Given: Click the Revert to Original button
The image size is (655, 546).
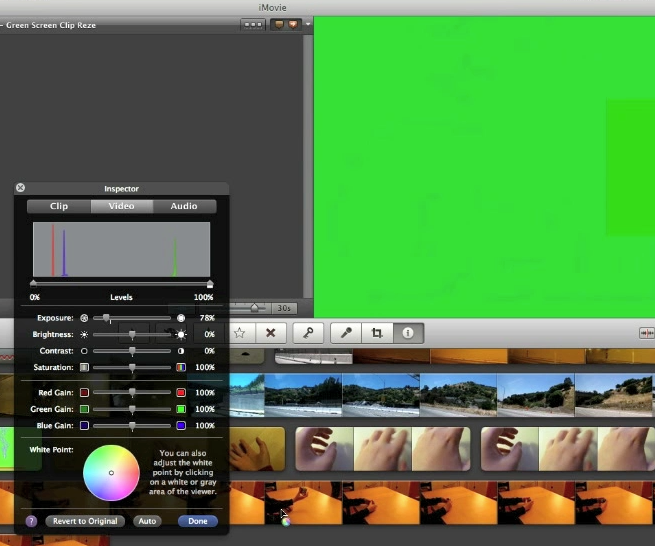Looking at the screenshot, I should pos(85,521).
